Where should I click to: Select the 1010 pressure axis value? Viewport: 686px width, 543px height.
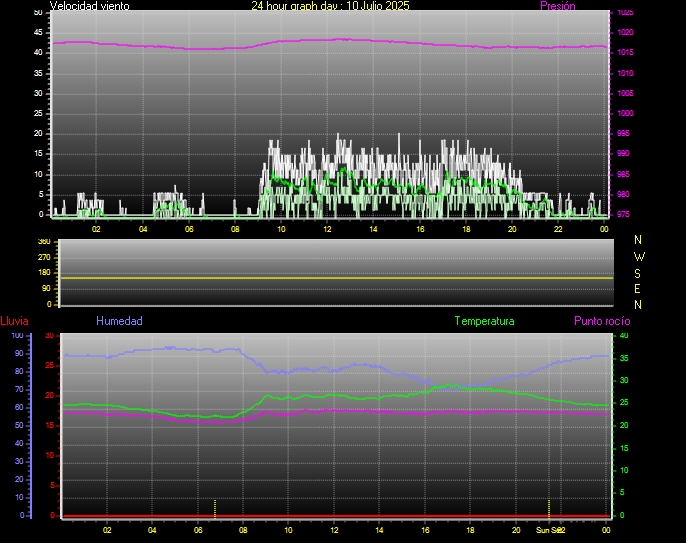tap(625, 73)
